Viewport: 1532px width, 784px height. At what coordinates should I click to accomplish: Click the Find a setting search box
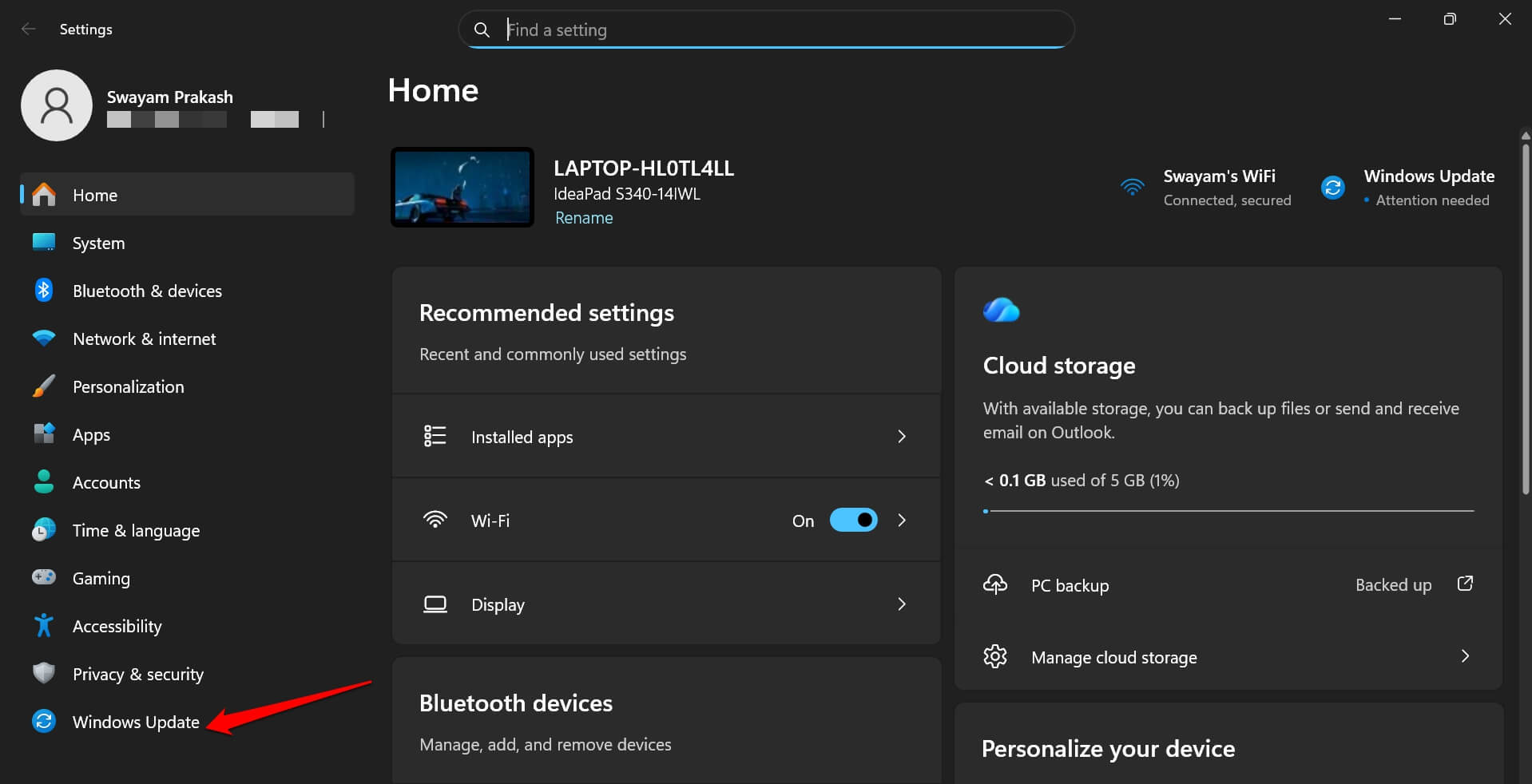click(x=766, y=30)
